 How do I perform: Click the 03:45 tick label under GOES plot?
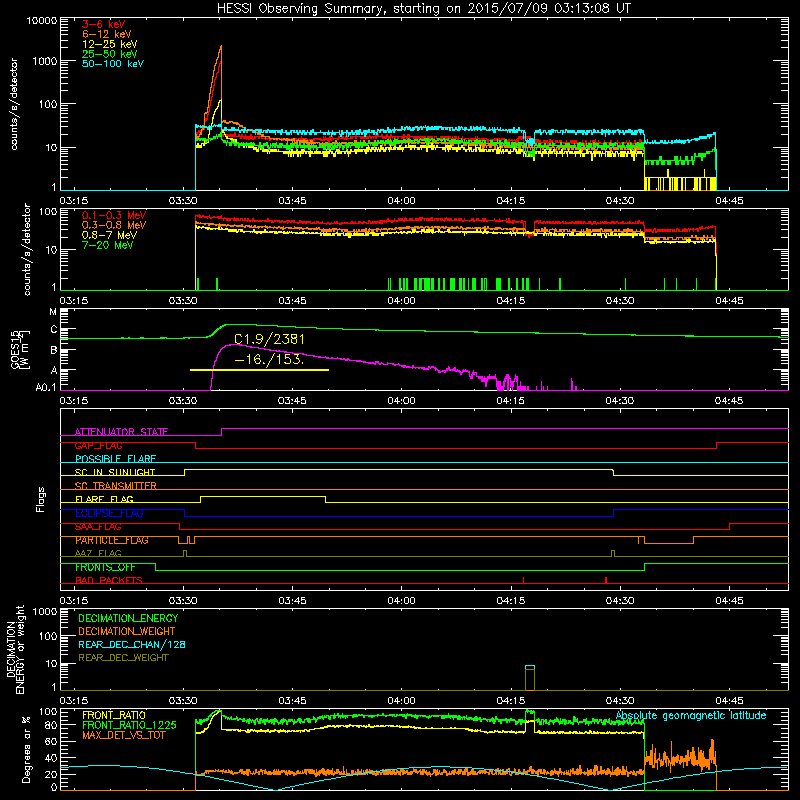292,401
